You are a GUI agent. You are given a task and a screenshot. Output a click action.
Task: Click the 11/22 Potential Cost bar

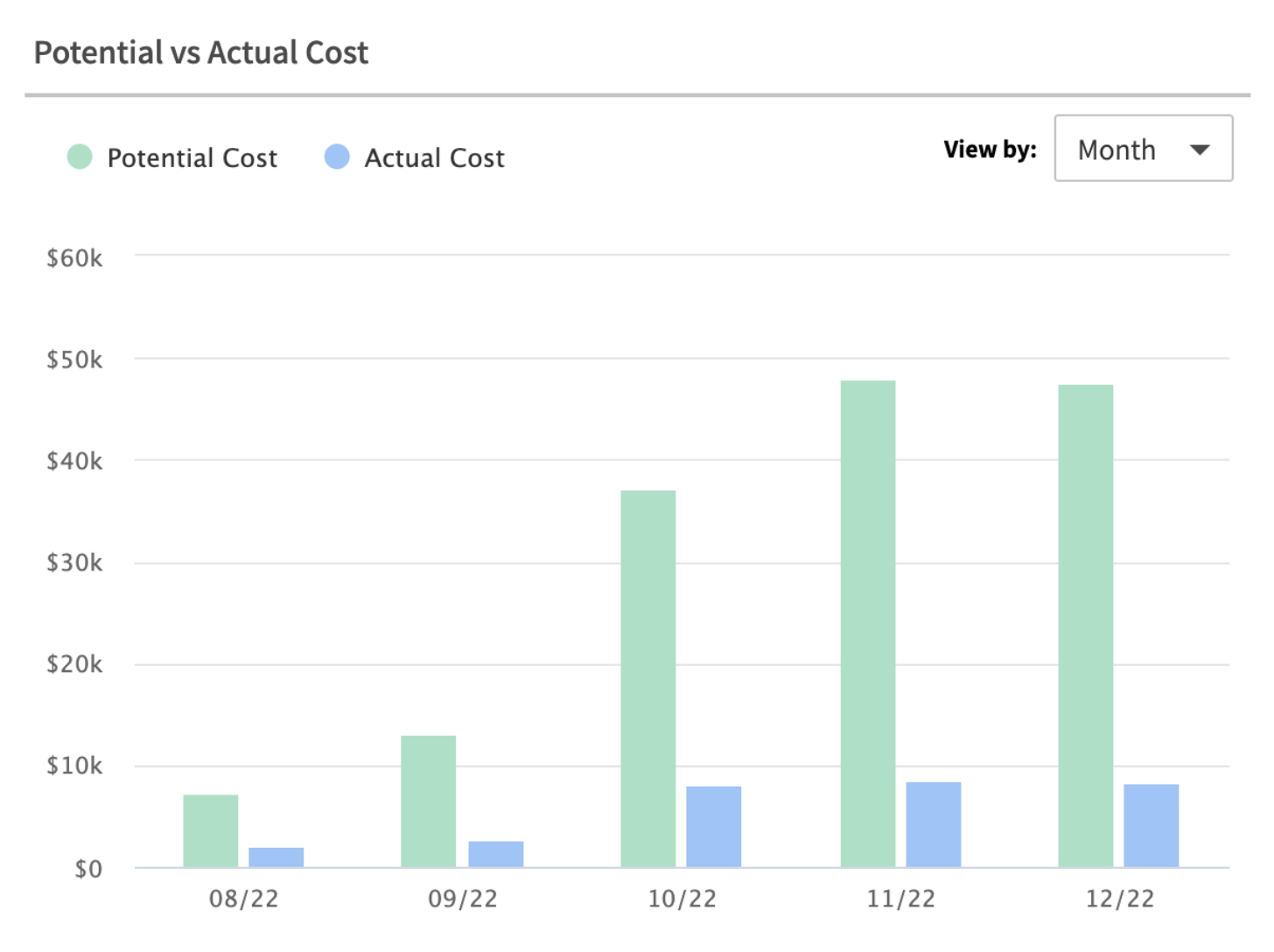tap(867, 623)
